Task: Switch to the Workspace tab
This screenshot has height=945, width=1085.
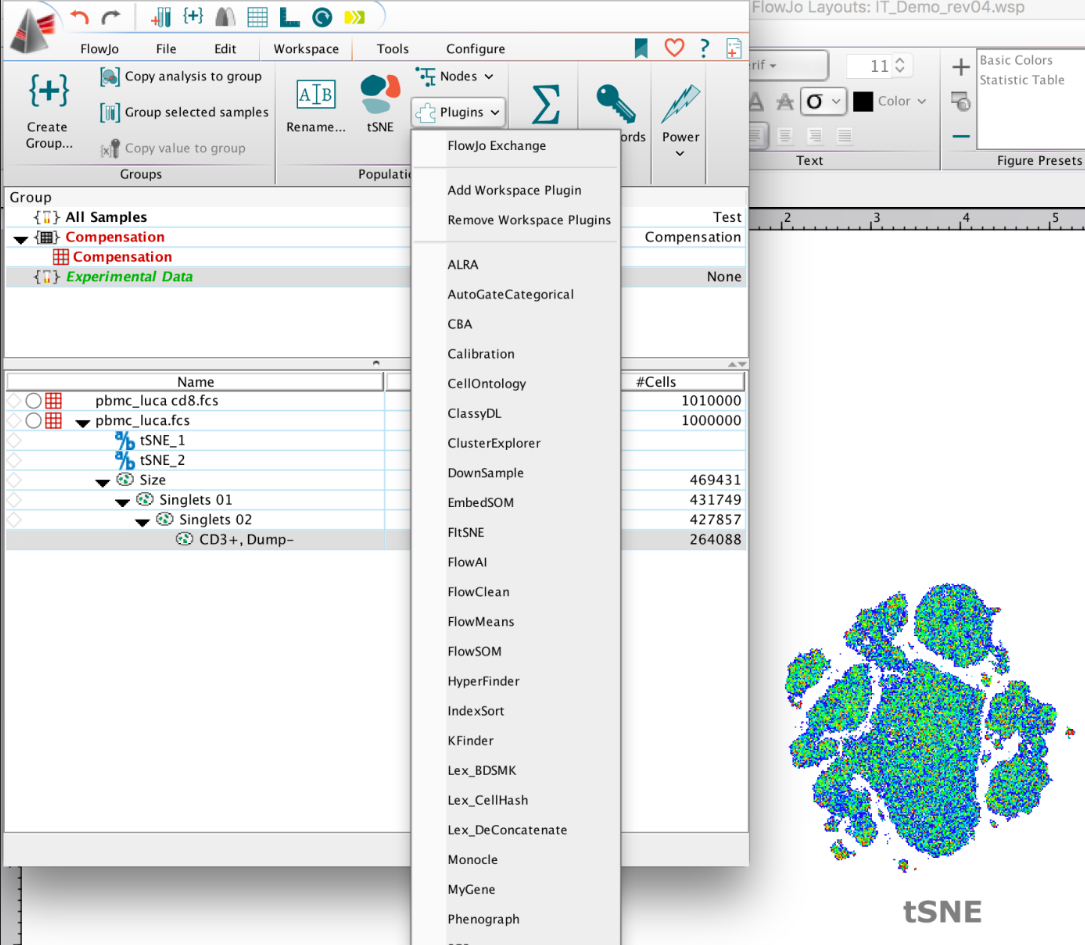Action: point(306,48)
